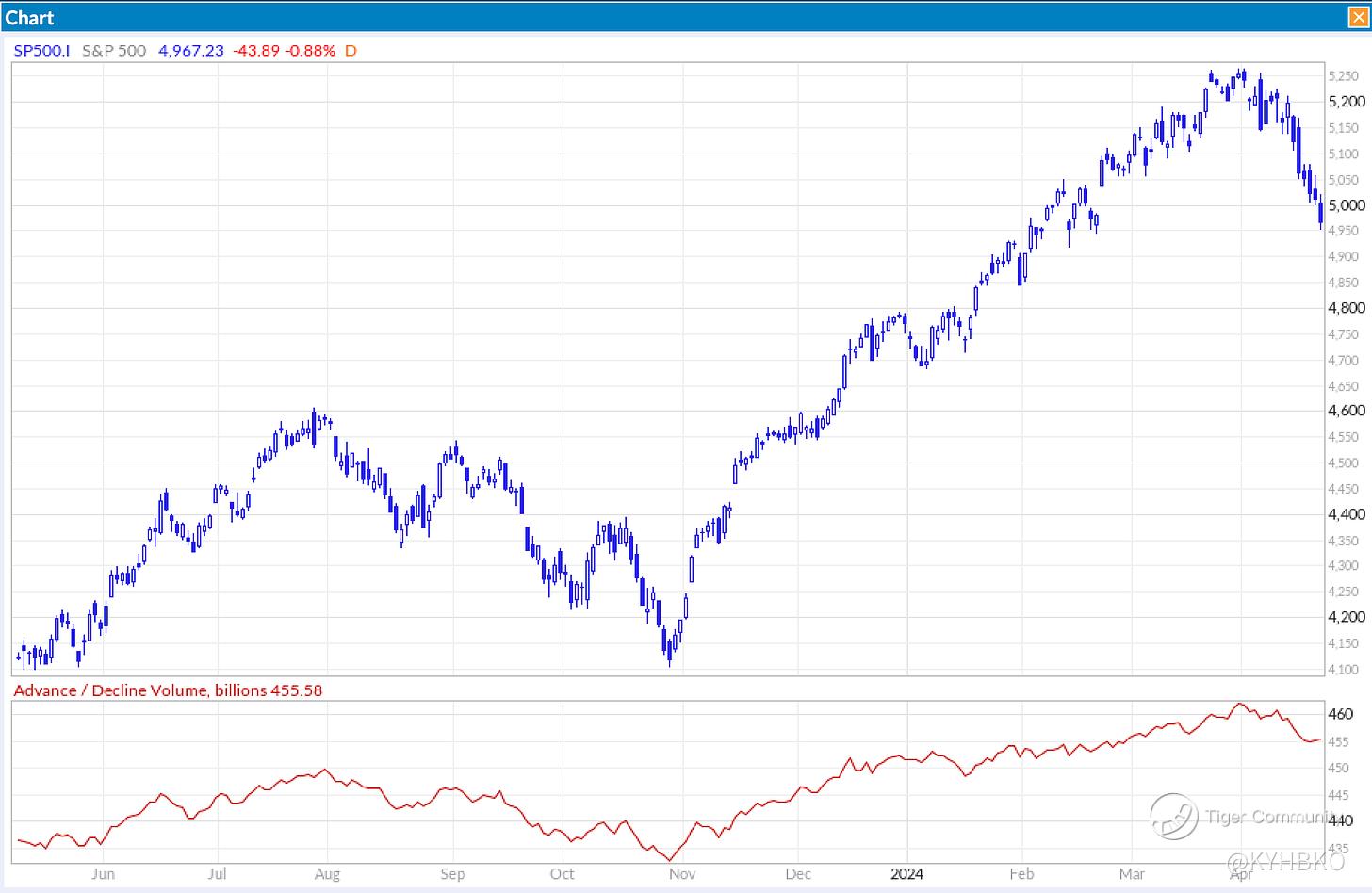Viewport: 1372px width, 893px height.
Task: Select the 445 volume axis label
Action: coord(1339,796)
